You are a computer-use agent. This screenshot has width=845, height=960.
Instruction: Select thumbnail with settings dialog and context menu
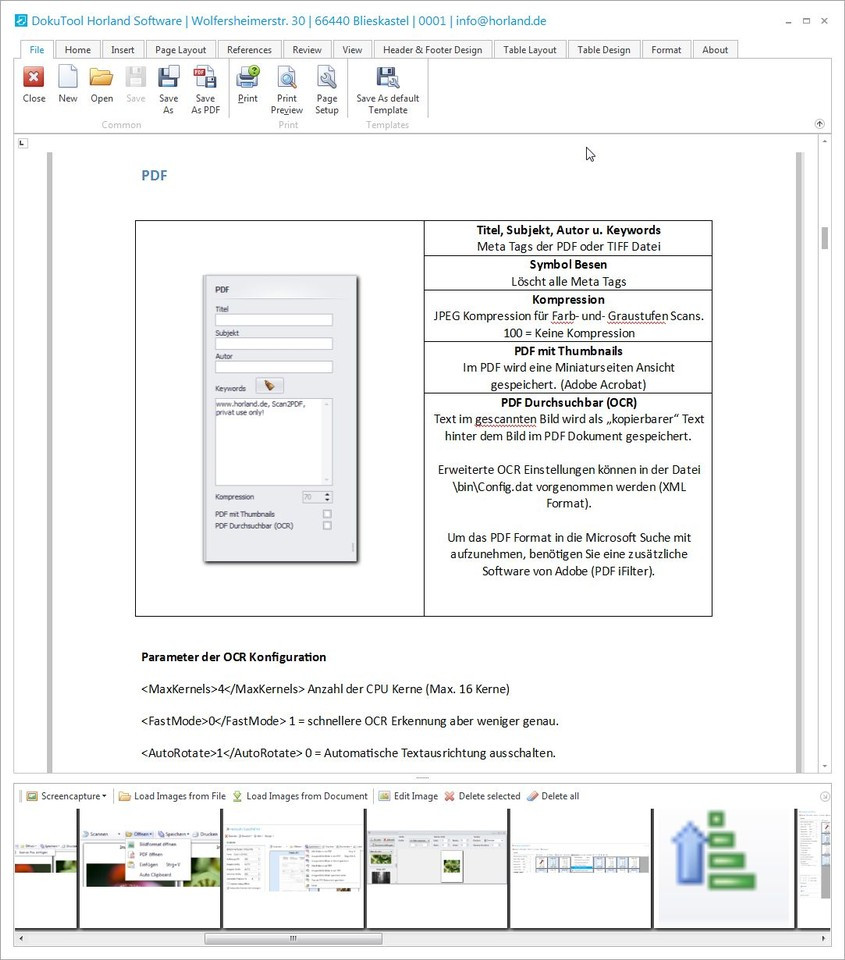click(x=293, y=868)
